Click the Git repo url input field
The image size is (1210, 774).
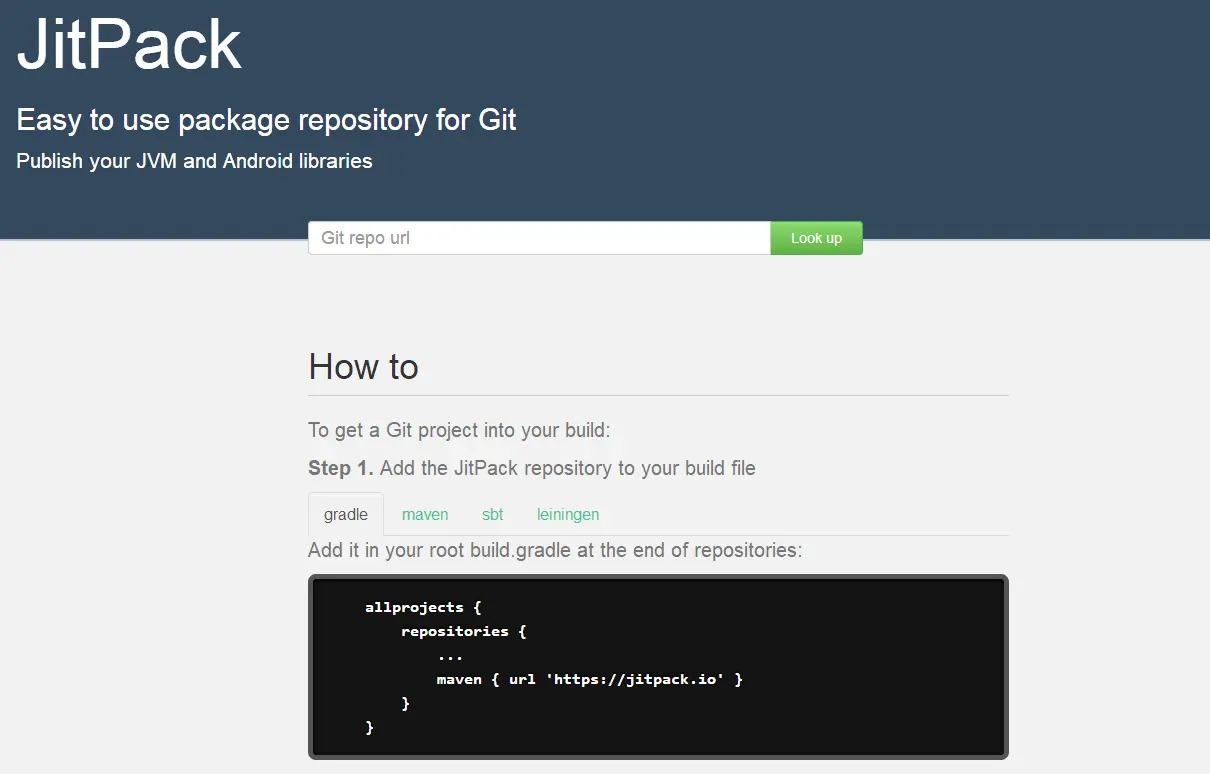pos(539,238)
